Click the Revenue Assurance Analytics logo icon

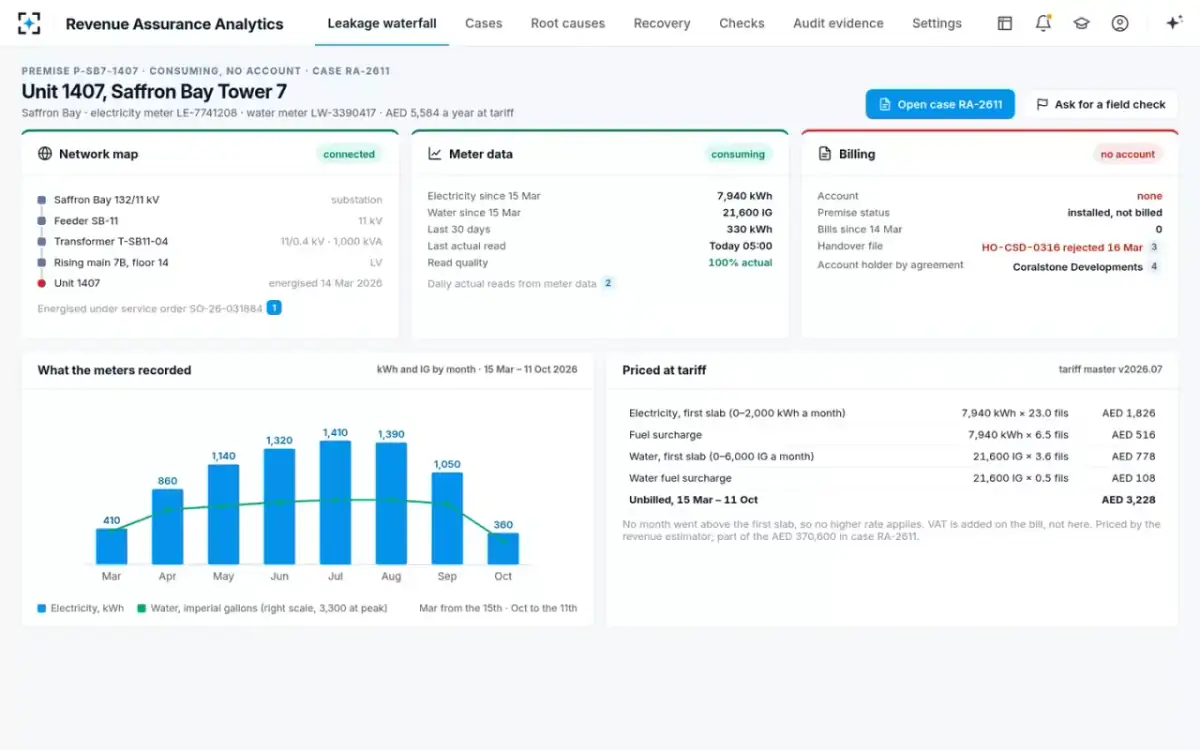click(30, 23)
